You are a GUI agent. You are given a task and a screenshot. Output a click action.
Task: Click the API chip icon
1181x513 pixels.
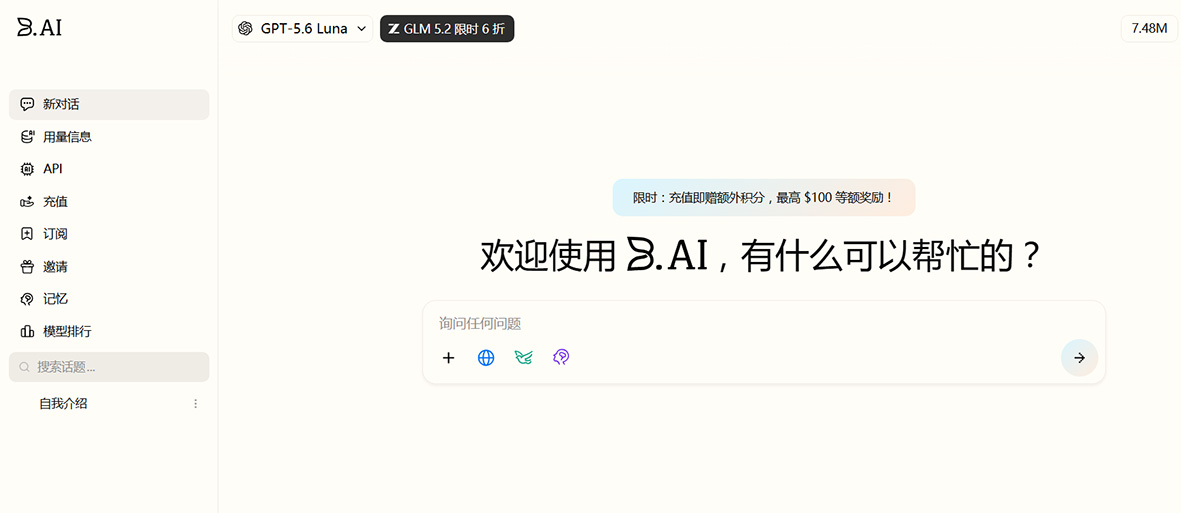(x=27, y=169)
